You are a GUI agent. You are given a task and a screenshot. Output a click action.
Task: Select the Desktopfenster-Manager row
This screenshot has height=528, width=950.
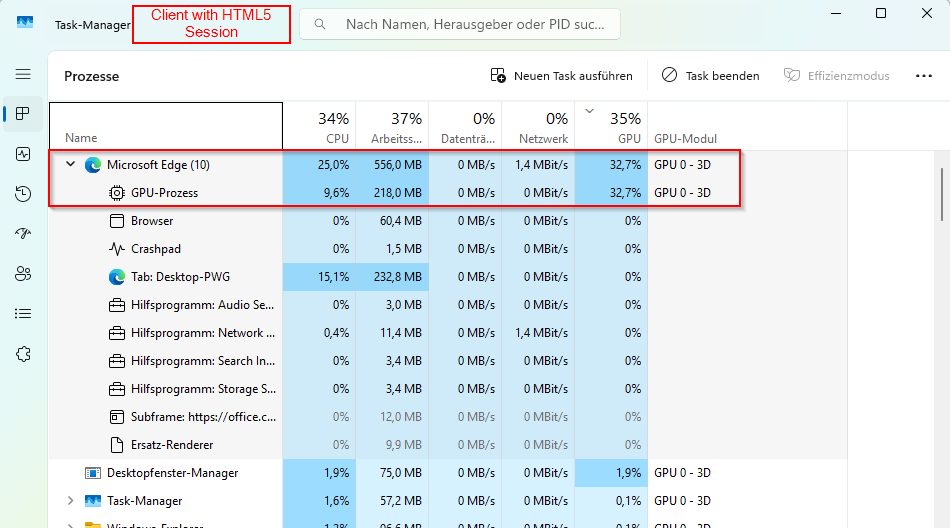coord(448,473)
